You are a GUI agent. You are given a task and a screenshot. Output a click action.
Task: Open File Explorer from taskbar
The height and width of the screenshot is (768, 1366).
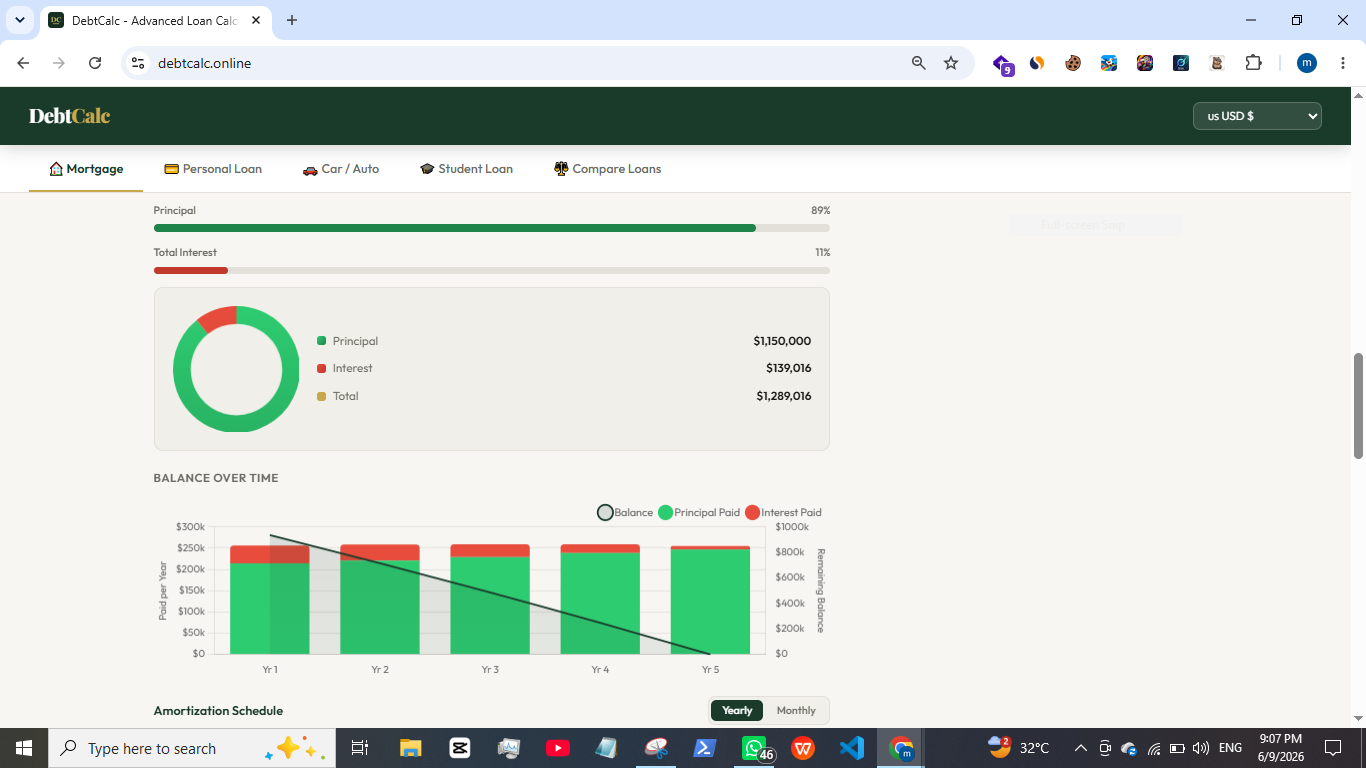411,748
